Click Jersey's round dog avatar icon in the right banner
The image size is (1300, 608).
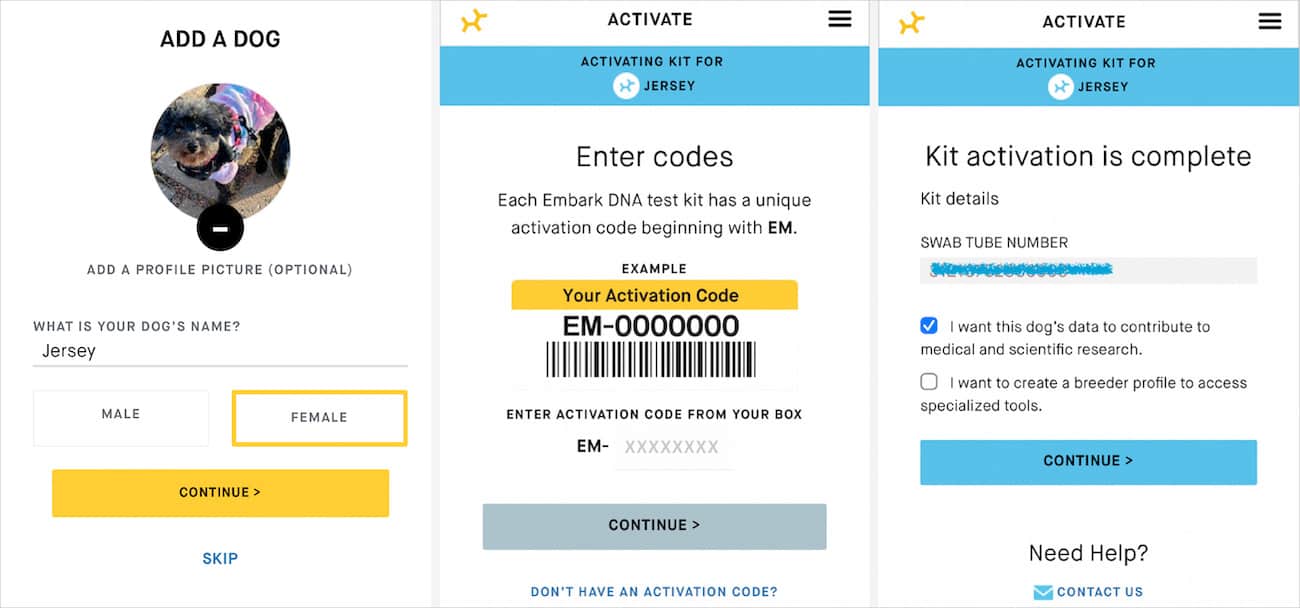(x=1061, y=87)
